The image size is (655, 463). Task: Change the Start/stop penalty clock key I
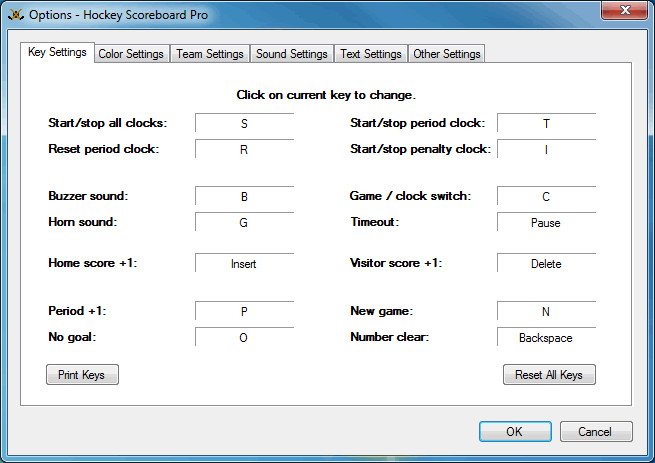(546, 149)
